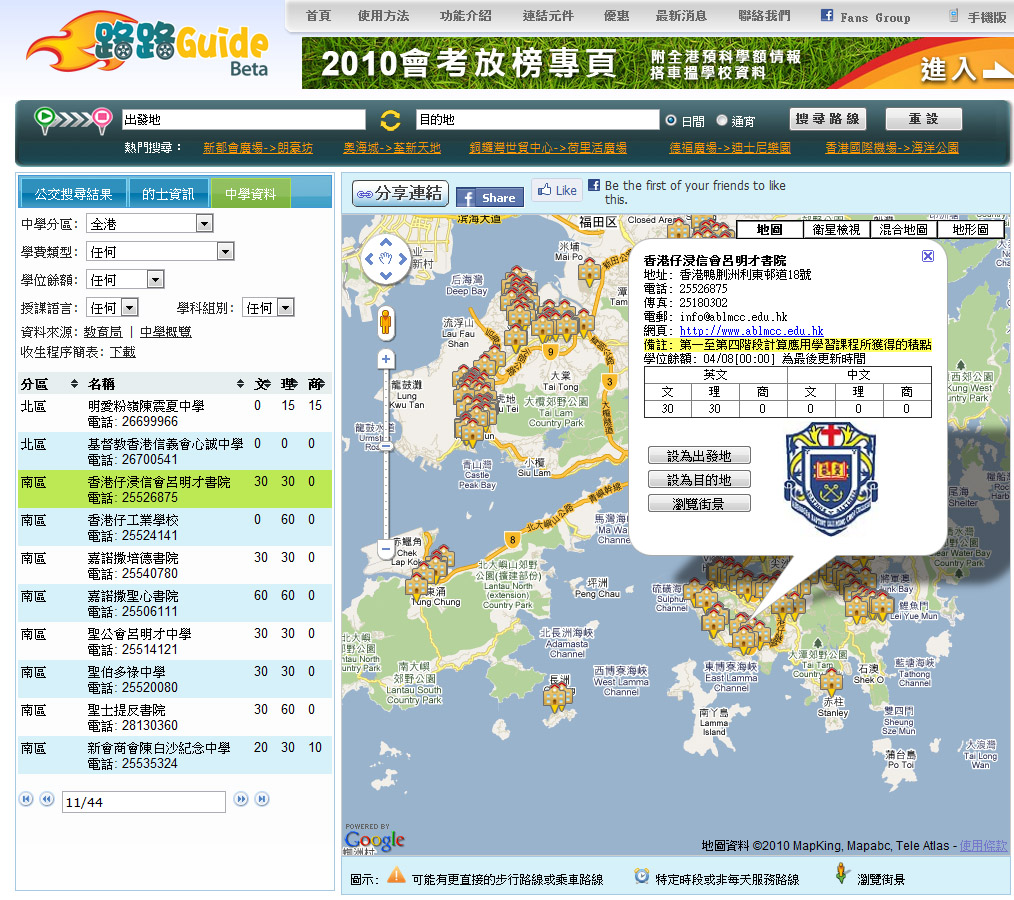Viewport: 1014px width, 900px height.
Task: Switch to 公交搜尋結果 tab
Action: point(73,193)
